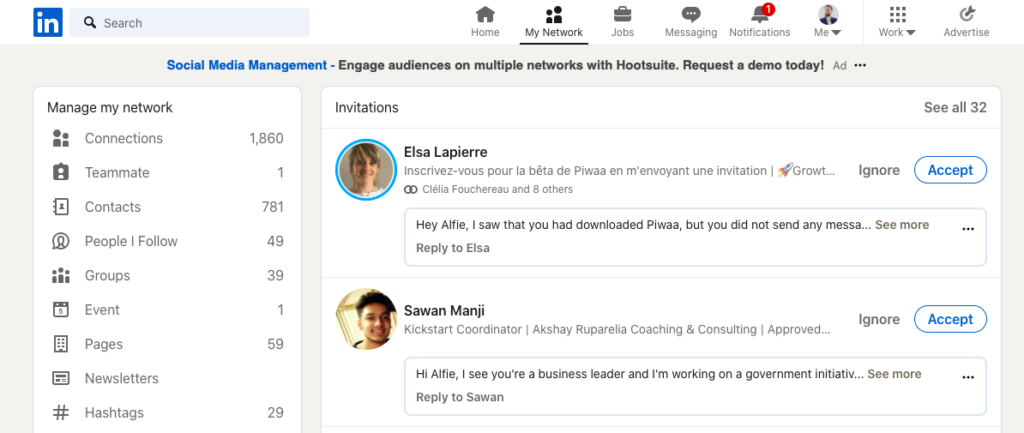Accept Elsa Lapierre's invitation
The width and height of the screenshot is (1024, 433).
[x=950, y=170]
